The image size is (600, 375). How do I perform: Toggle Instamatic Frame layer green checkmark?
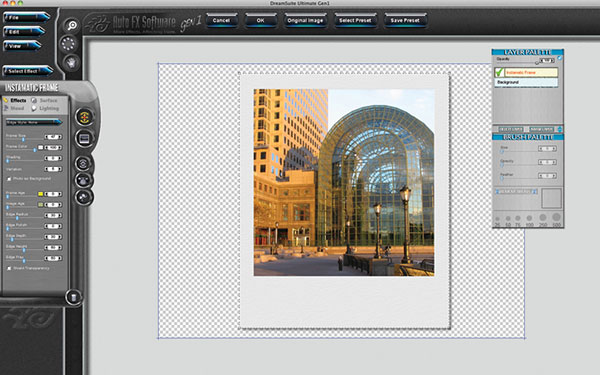499,72
